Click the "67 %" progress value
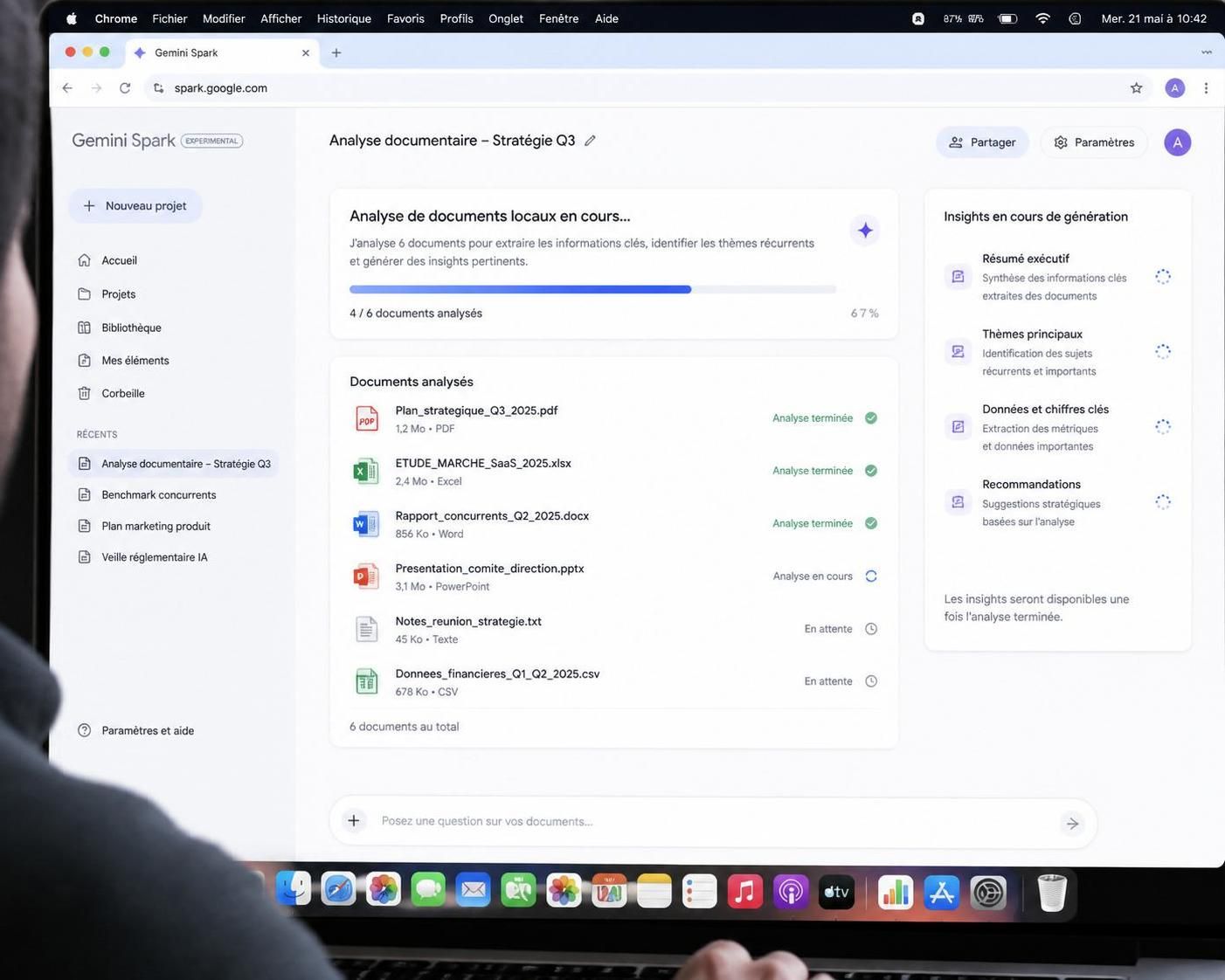The width and height of the screenshot is (1225, 980). pos(865,314)
